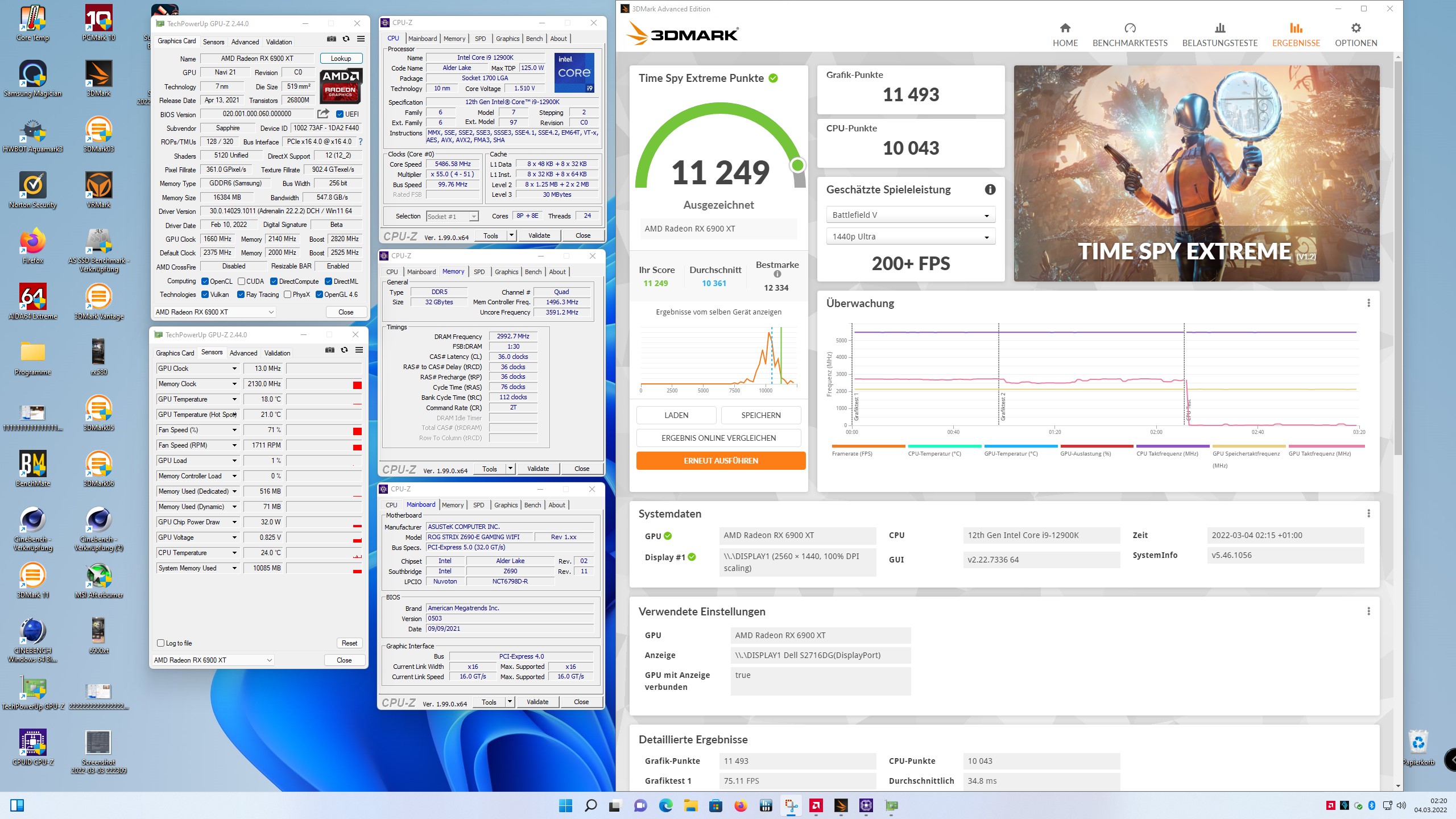Open BELASTUNGSTESTE in 3DMark navigation

(x=1219, y=35)
